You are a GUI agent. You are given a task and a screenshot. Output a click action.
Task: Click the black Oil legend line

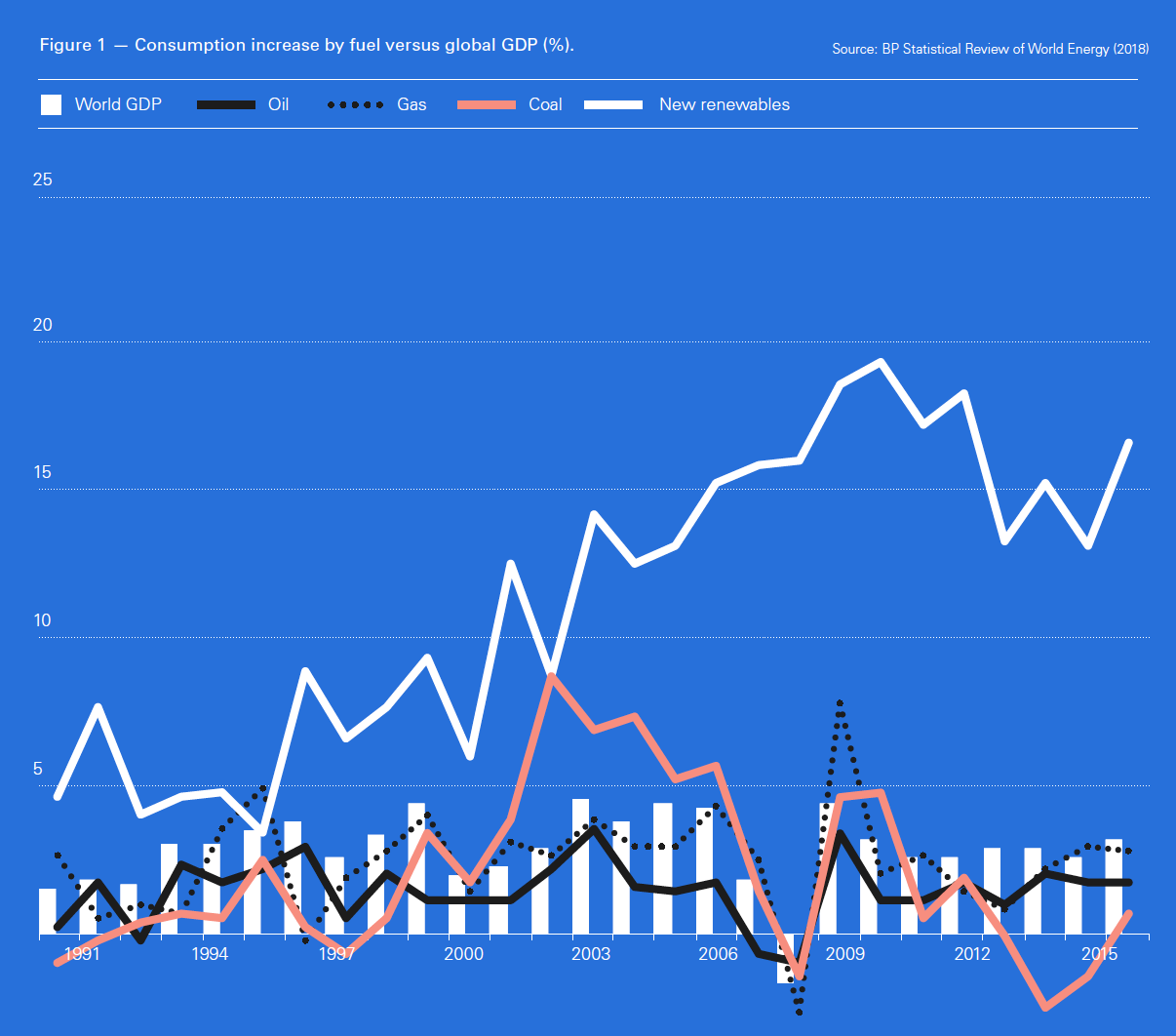(x=225, y=104)
